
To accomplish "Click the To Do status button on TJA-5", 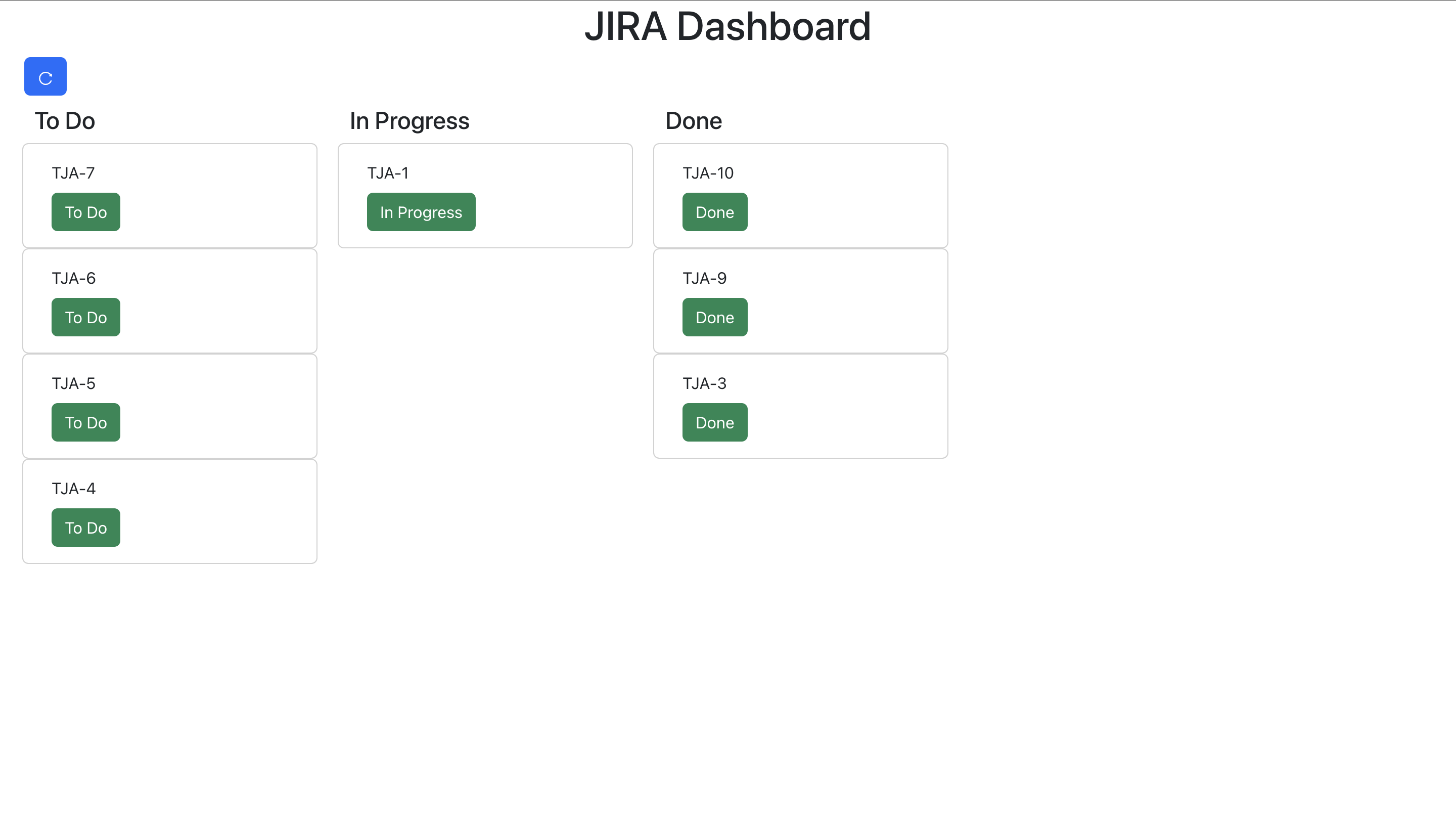I will 85,422.
